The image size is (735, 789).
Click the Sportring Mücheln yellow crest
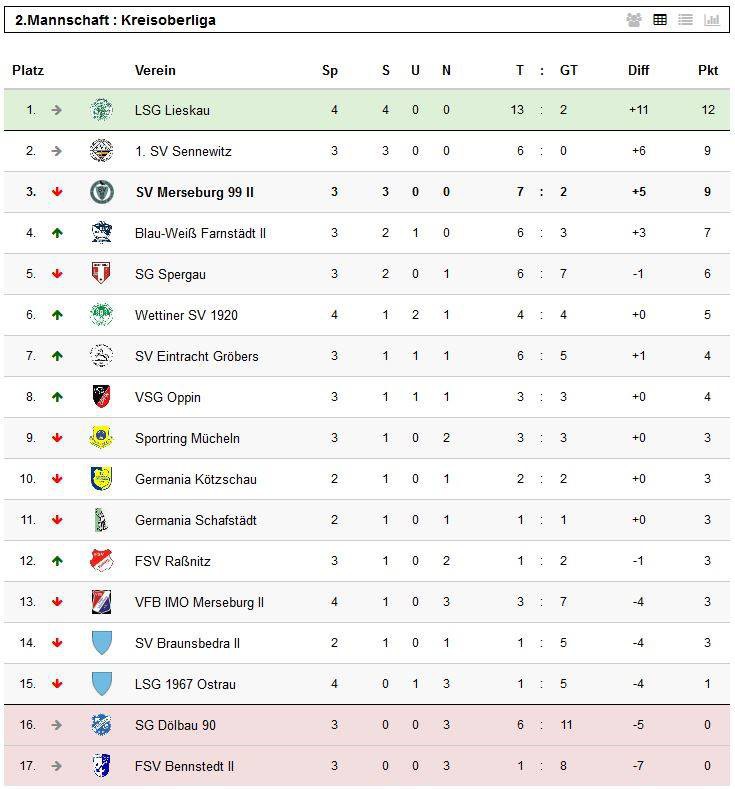(x=102, y=437)
